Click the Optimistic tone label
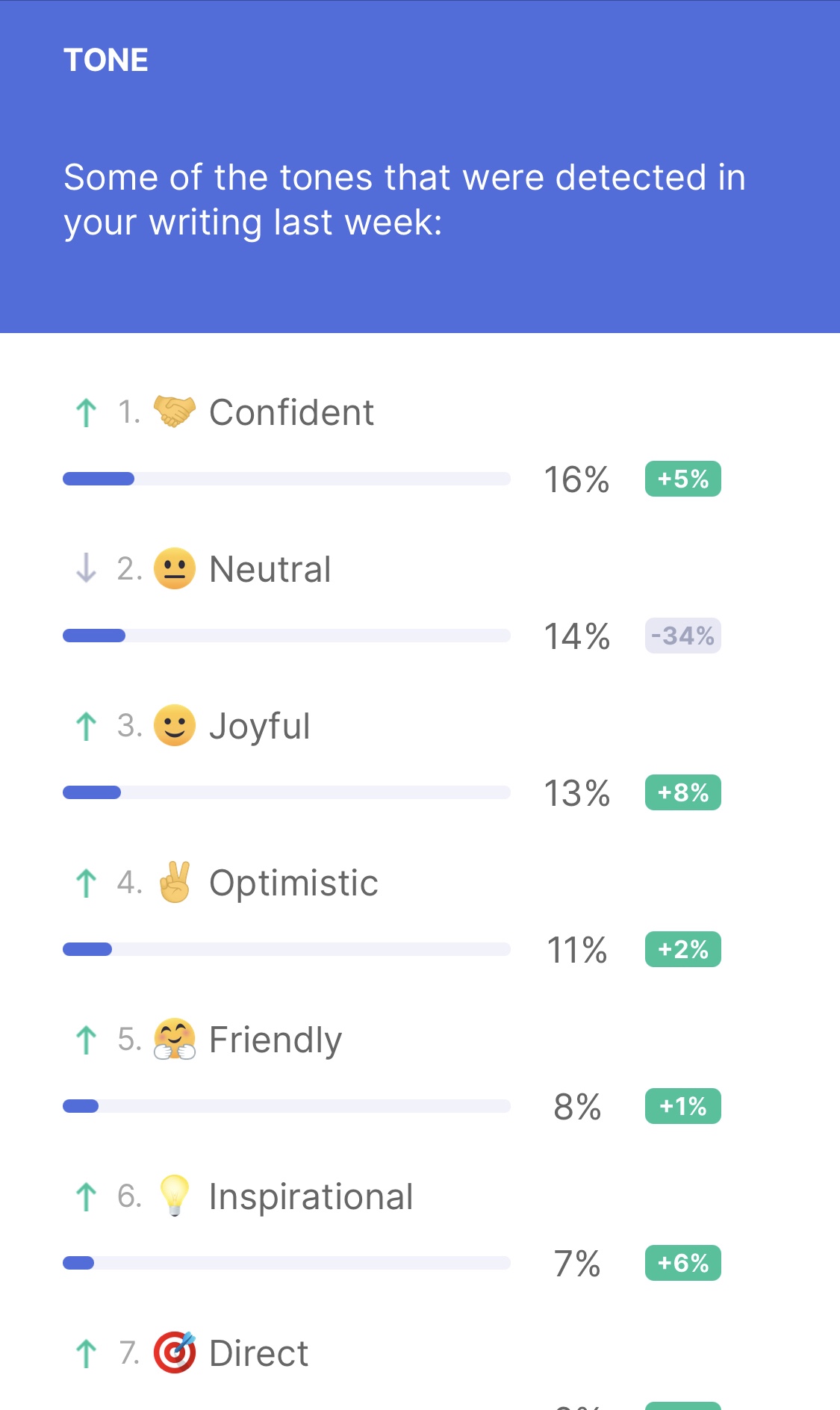 (293, 883)
